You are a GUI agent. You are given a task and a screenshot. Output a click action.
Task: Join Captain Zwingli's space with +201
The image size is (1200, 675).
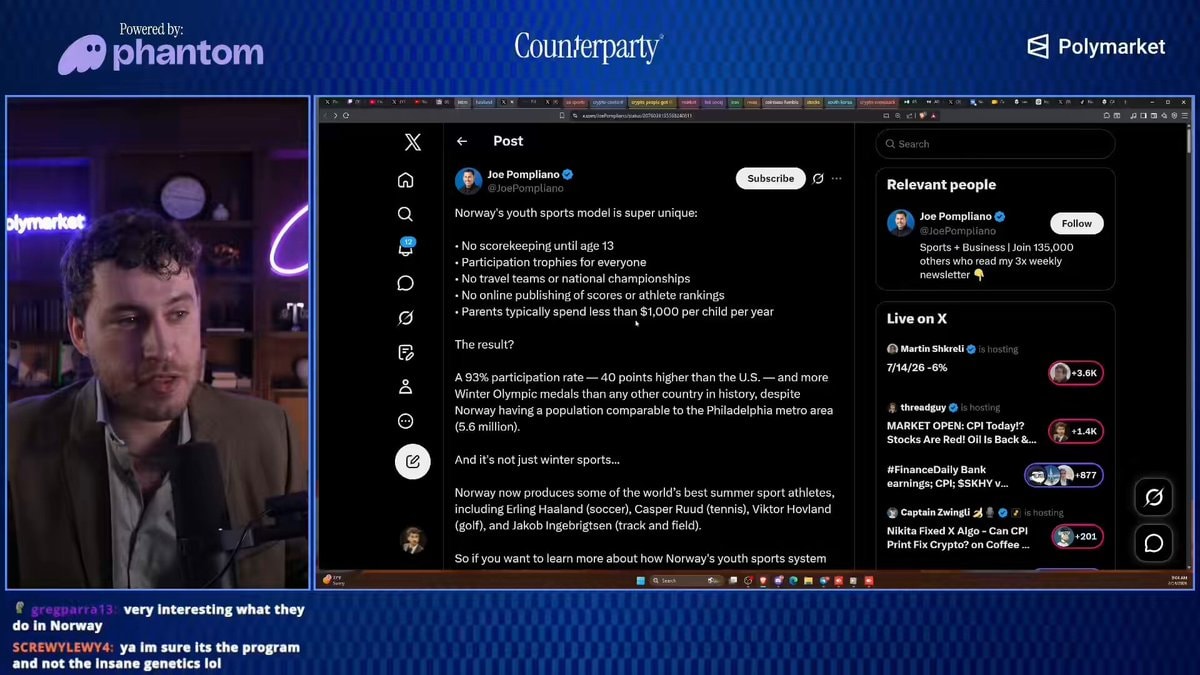(1077, 536)
